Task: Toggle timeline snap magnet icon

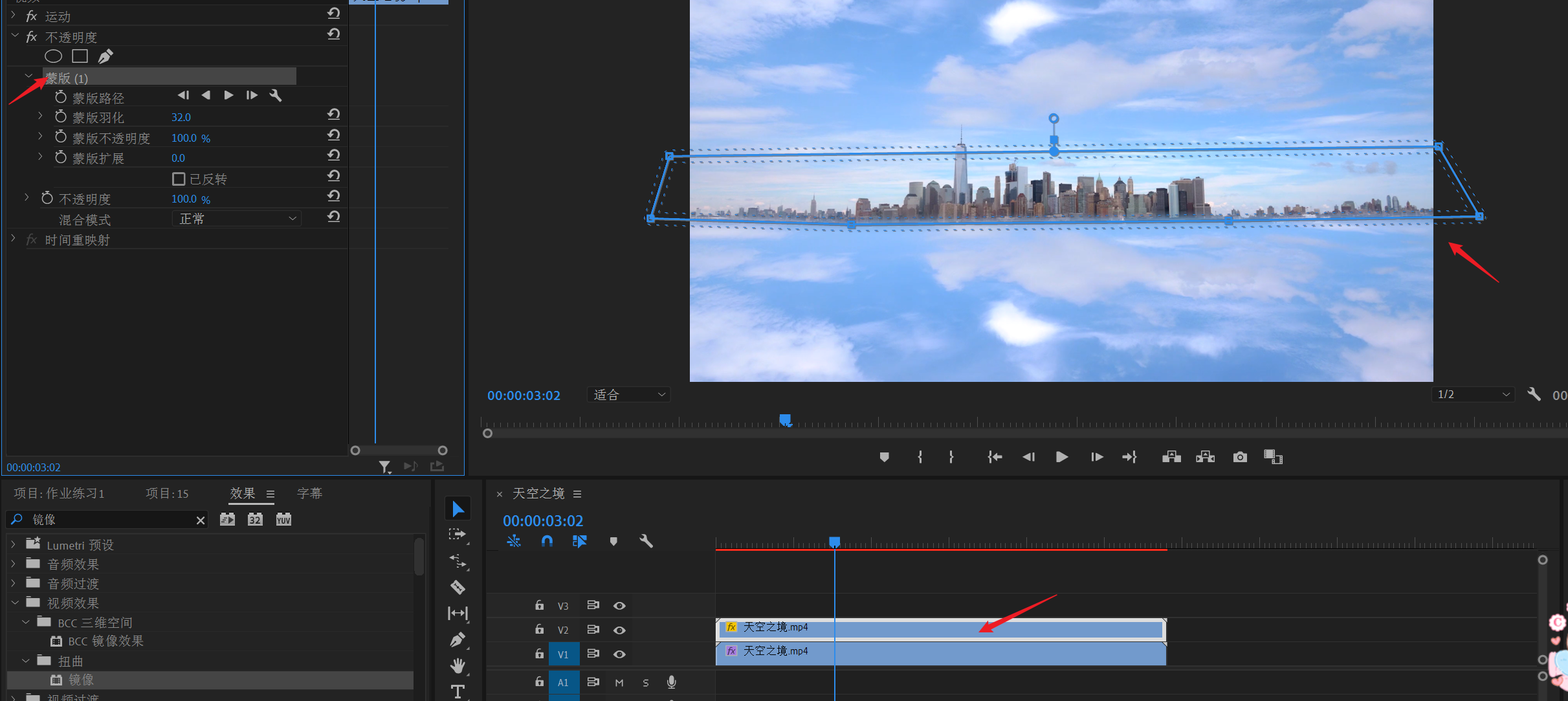Action: [547, 541]
